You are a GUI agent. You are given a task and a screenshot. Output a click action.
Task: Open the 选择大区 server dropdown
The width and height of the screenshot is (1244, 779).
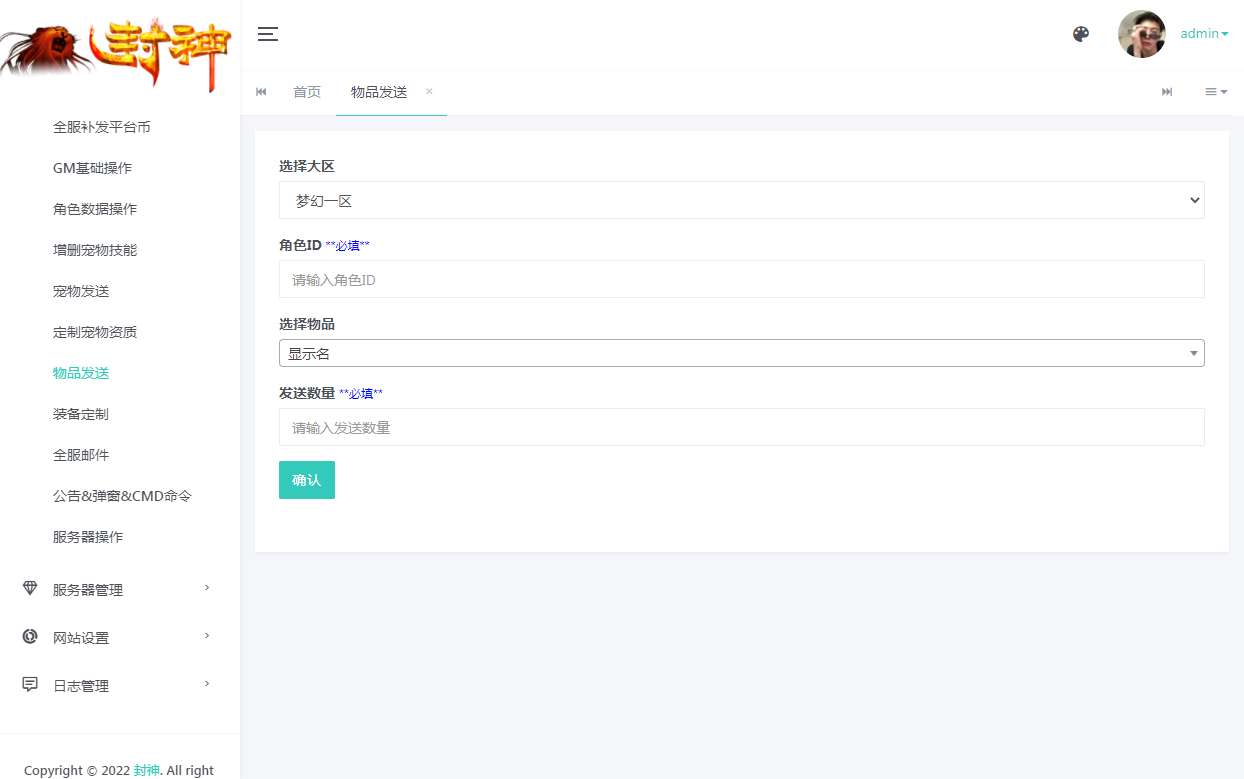[x=741, y=200]
